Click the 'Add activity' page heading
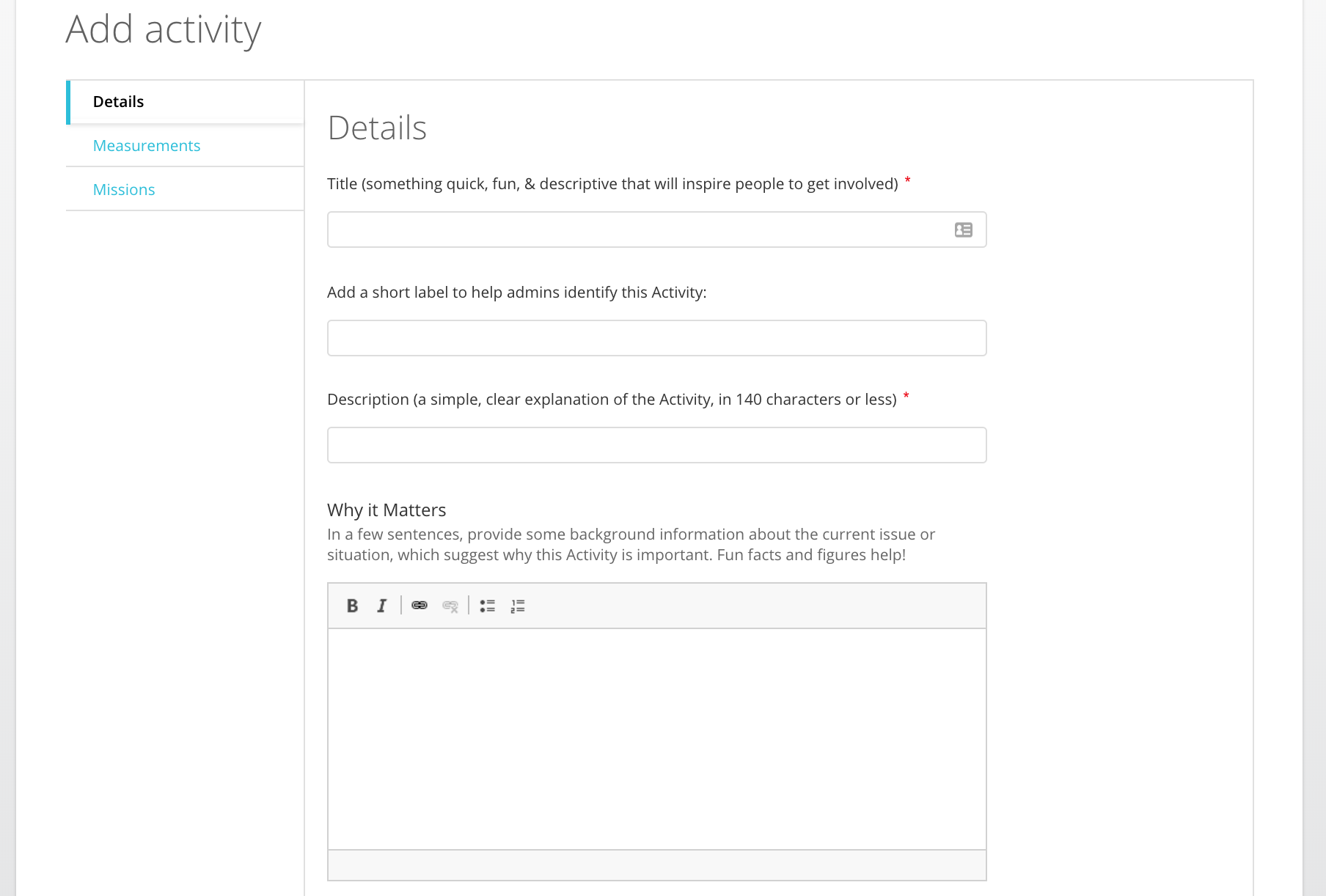This screenshot has height=896, width=1326. [x=164, y=30]
